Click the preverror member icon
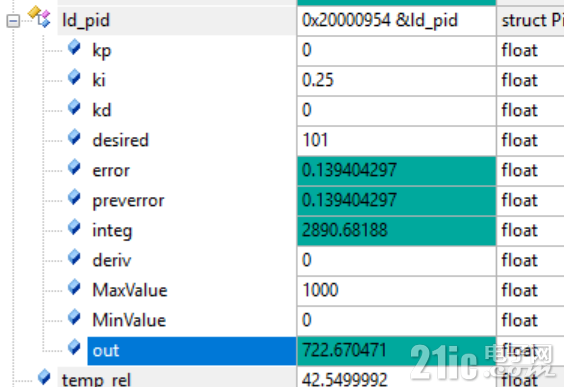This screenshot has height=387, width=564. (74, 197)
